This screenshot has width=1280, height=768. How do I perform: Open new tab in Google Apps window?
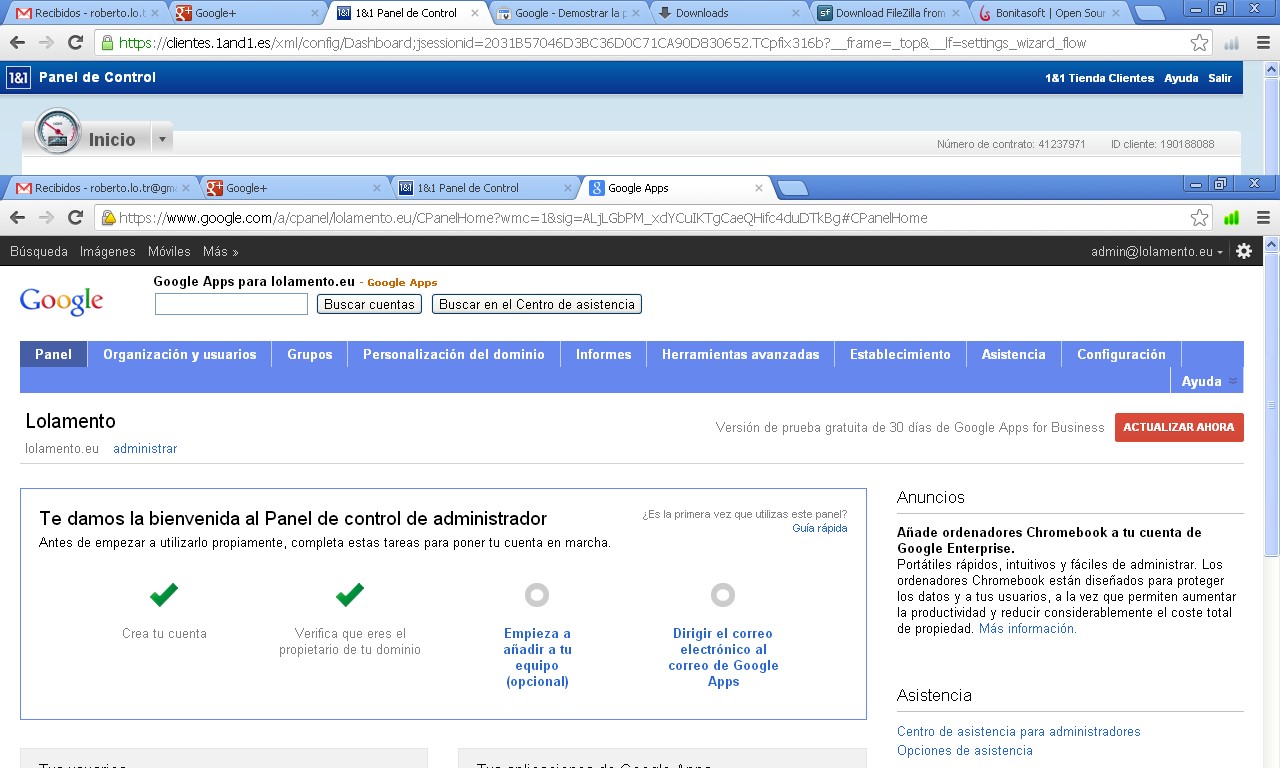point(792,188)
